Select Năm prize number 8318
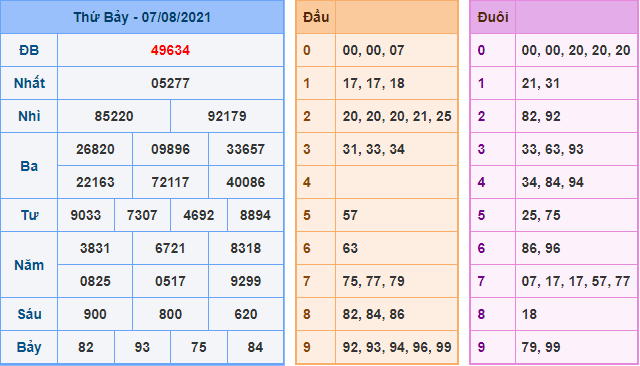This screenshot has height=366, width=640. [246, 248]
